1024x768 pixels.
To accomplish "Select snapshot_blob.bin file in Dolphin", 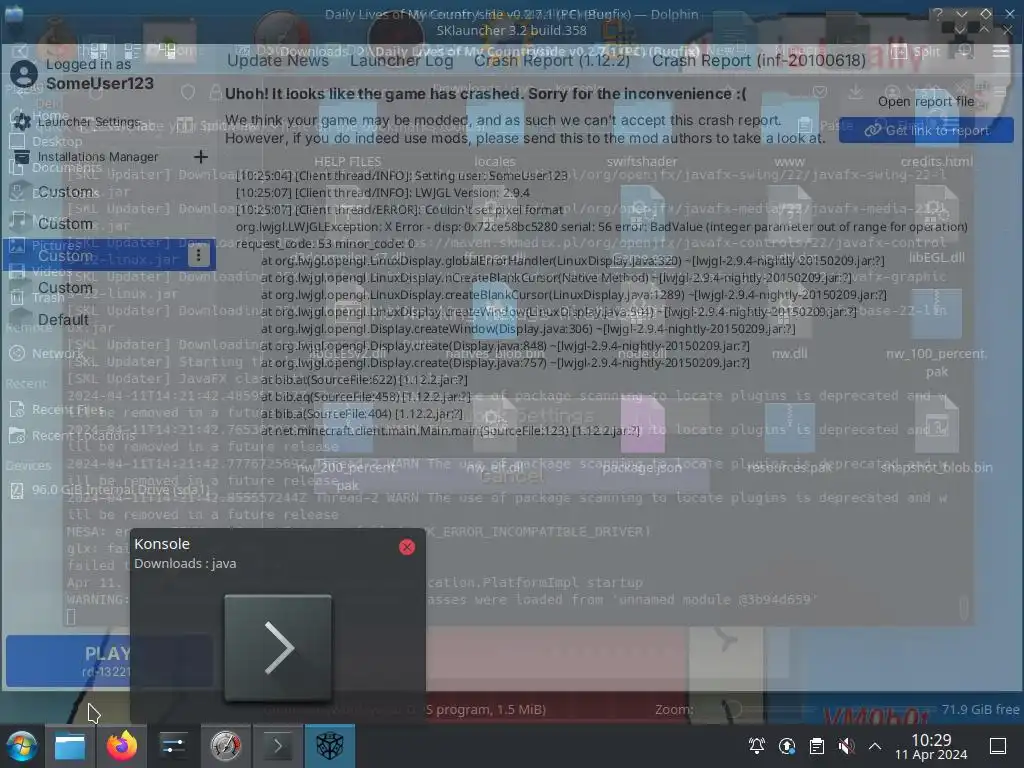I will pos(936,436).
